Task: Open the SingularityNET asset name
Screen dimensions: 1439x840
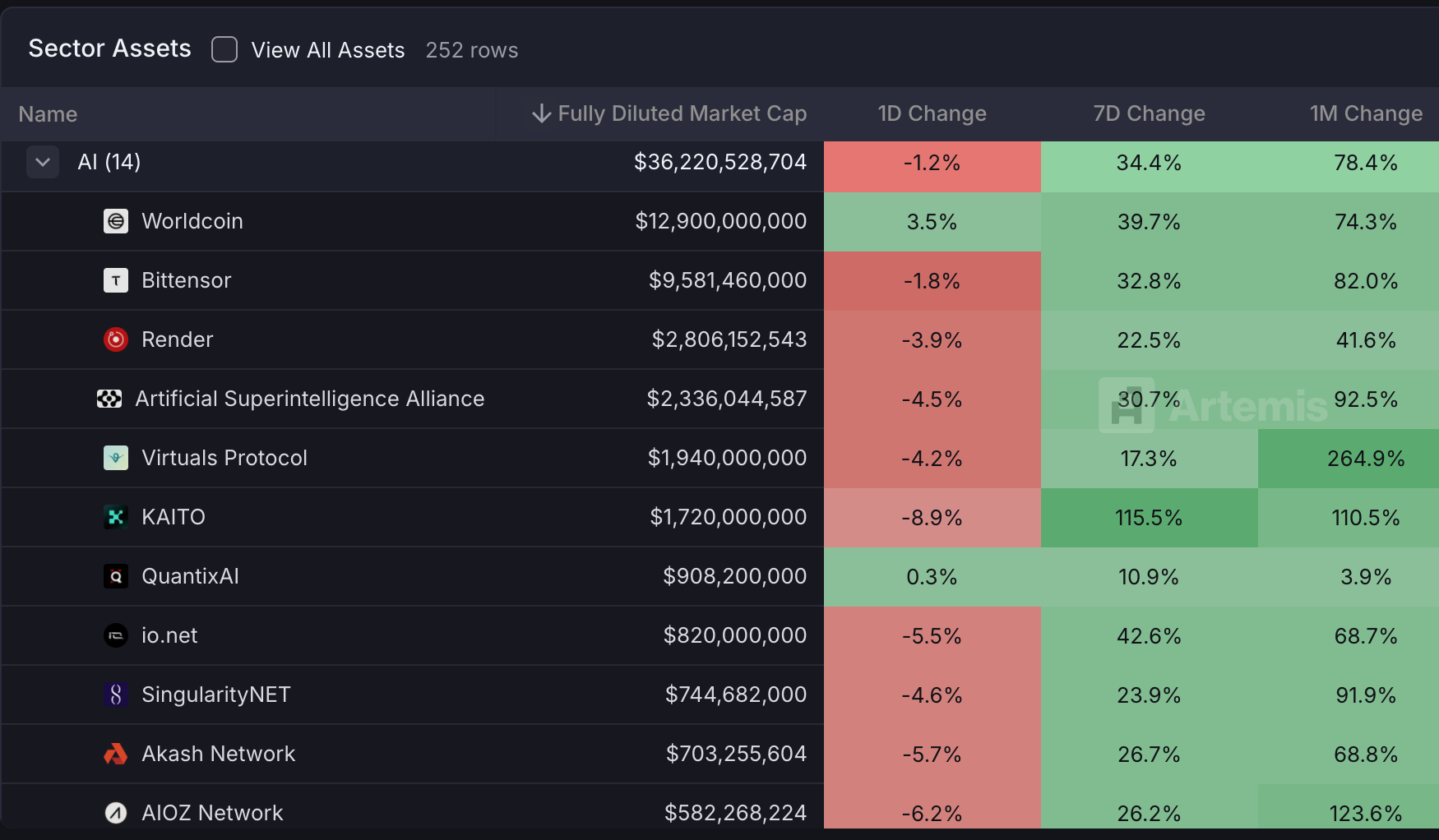Action: pos(216,695)
